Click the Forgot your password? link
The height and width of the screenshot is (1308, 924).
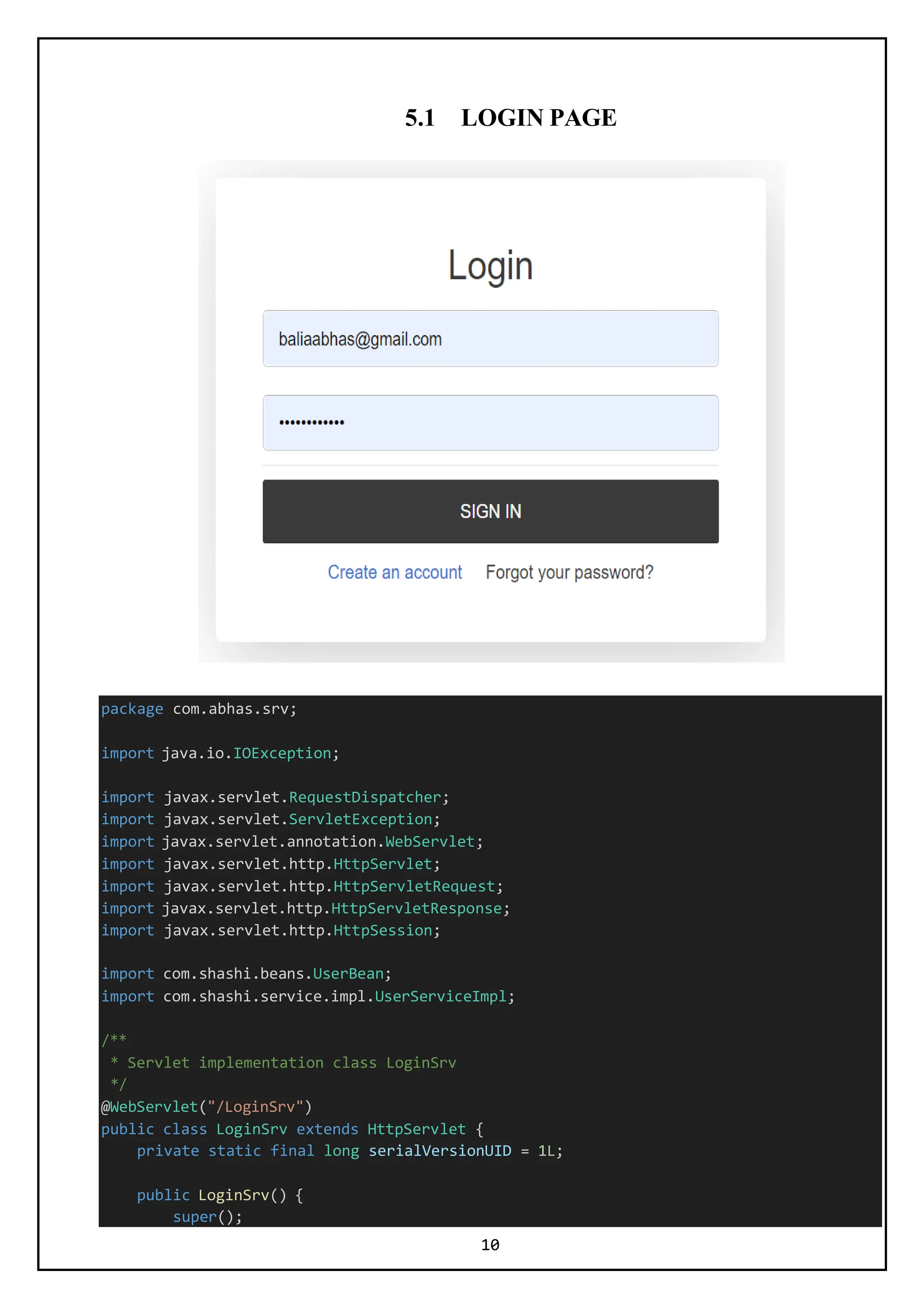tap(569, 573)
